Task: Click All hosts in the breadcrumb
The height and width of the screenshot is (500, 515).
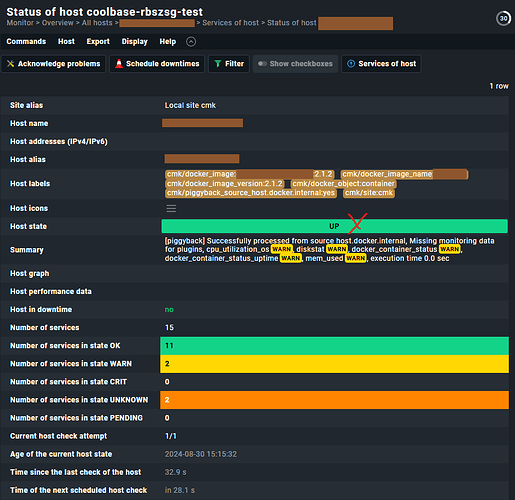Action: (97, 23)
